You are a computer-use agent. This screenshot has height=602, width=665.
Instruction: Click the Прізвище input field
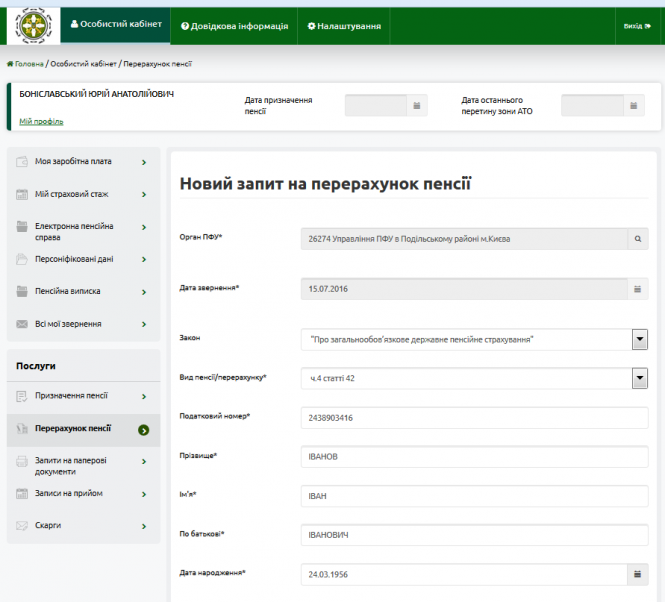[474, 456]
